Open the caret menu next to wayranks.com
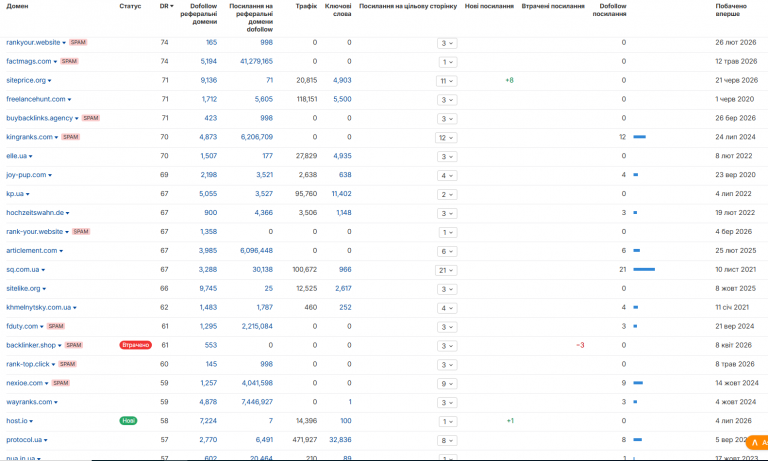This screenshot has width=768, height=461. click(x=56, y=402)
